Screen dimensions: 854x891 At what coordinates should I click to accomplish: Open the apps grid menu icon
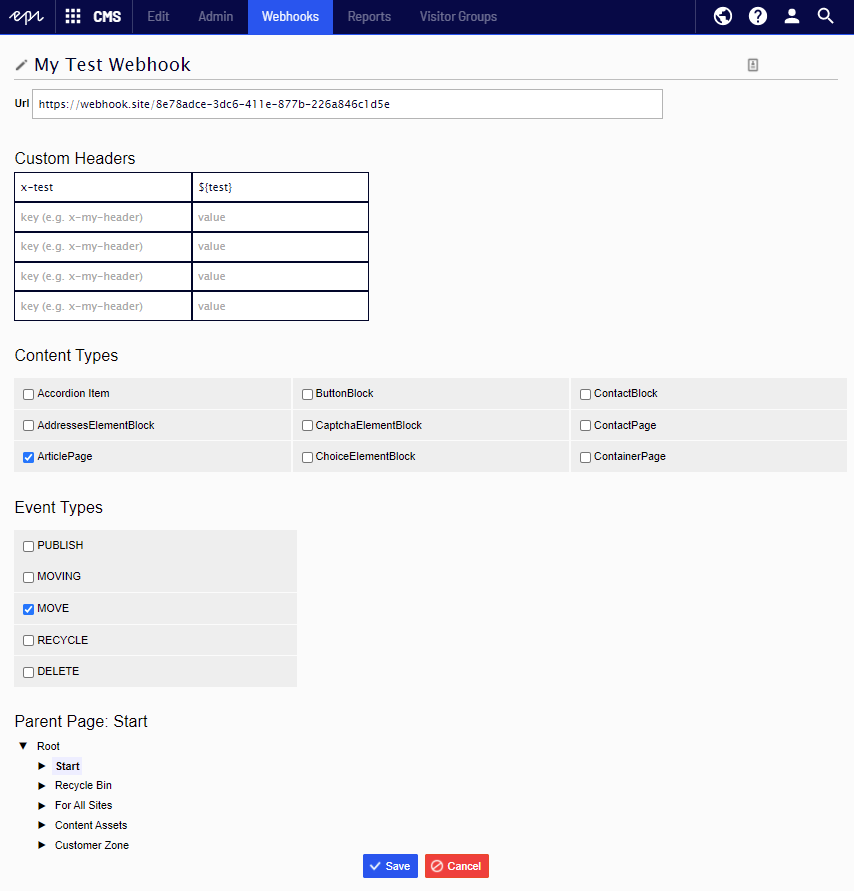73,17
